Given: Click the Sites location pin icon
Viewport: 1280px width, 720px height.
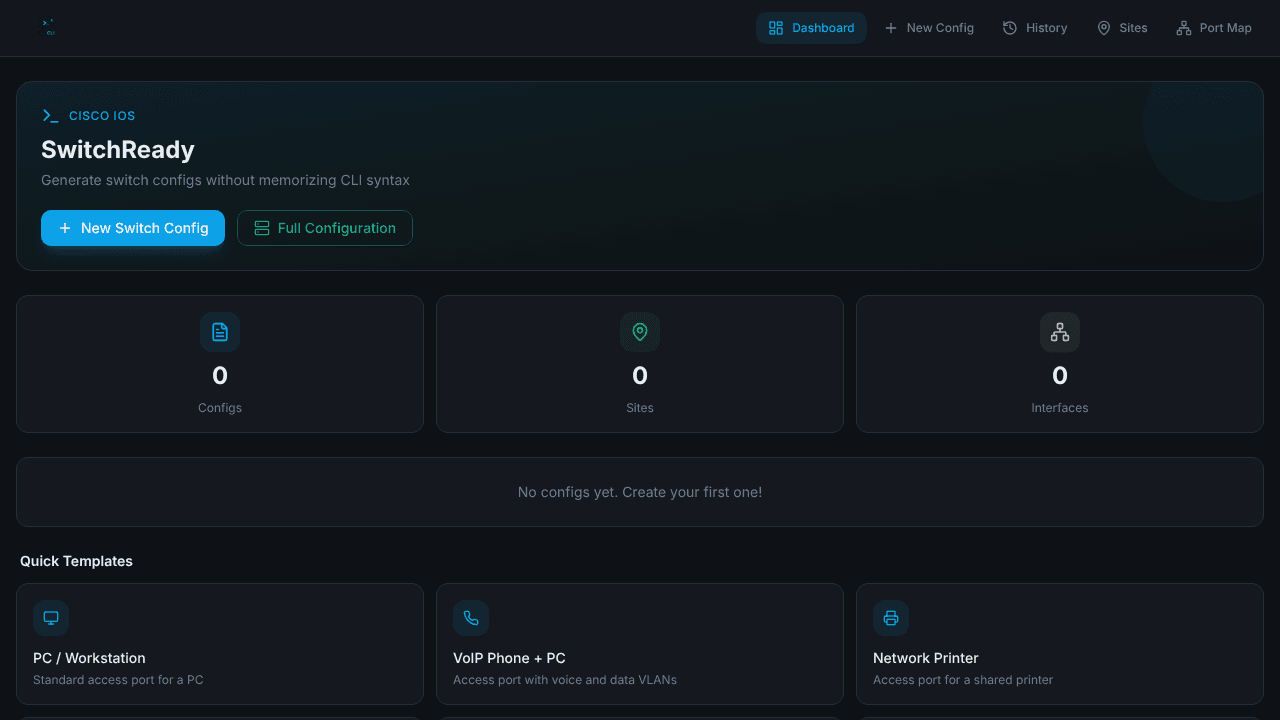Looking at the screenshot, I should (640, 332).
